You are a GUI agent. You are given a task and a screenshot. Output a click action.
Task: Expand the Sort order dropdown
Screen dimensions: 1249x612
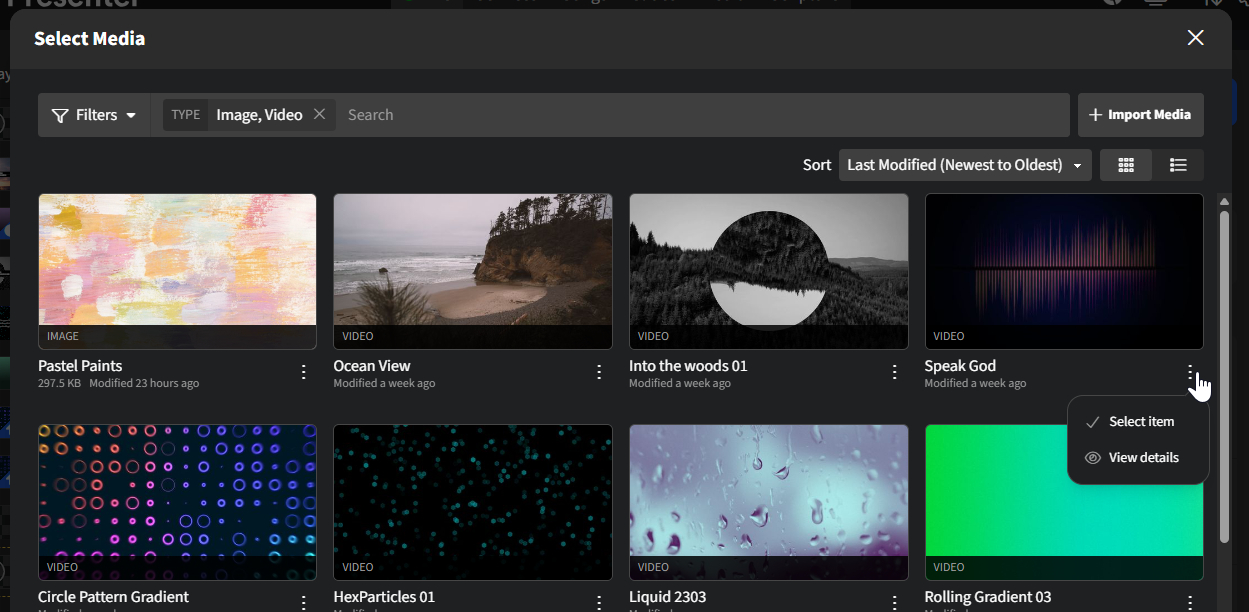pos(965,165)
